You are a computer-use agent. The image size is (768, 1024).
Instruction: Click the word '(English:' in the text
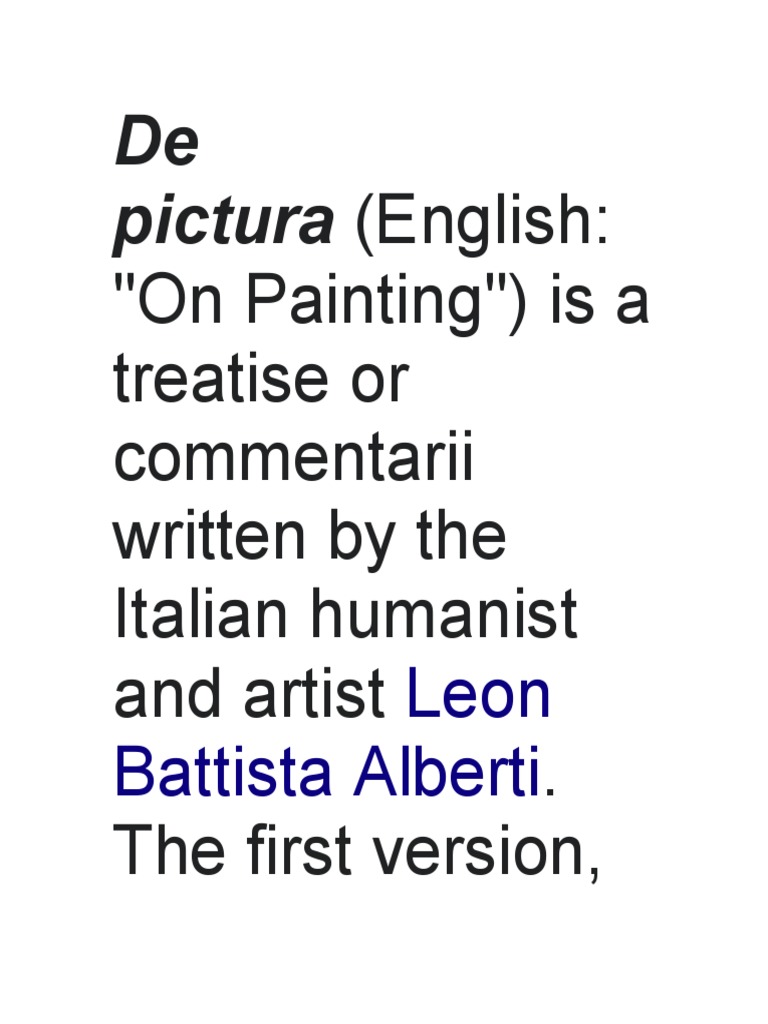477,226
